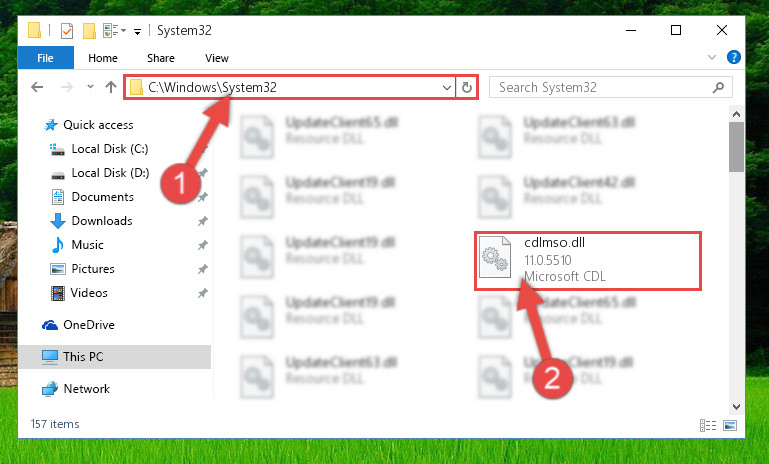Open recent locations dropdown arrow
Screen dimensions: 769x464
[90, 87]
